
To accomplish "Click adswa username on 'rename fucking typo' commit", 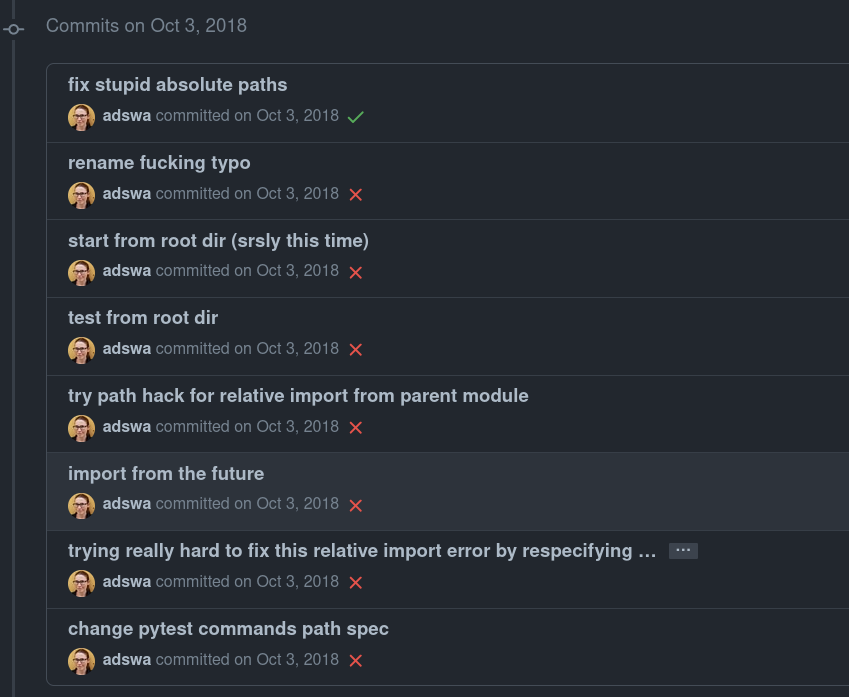I will pos(127,194).
